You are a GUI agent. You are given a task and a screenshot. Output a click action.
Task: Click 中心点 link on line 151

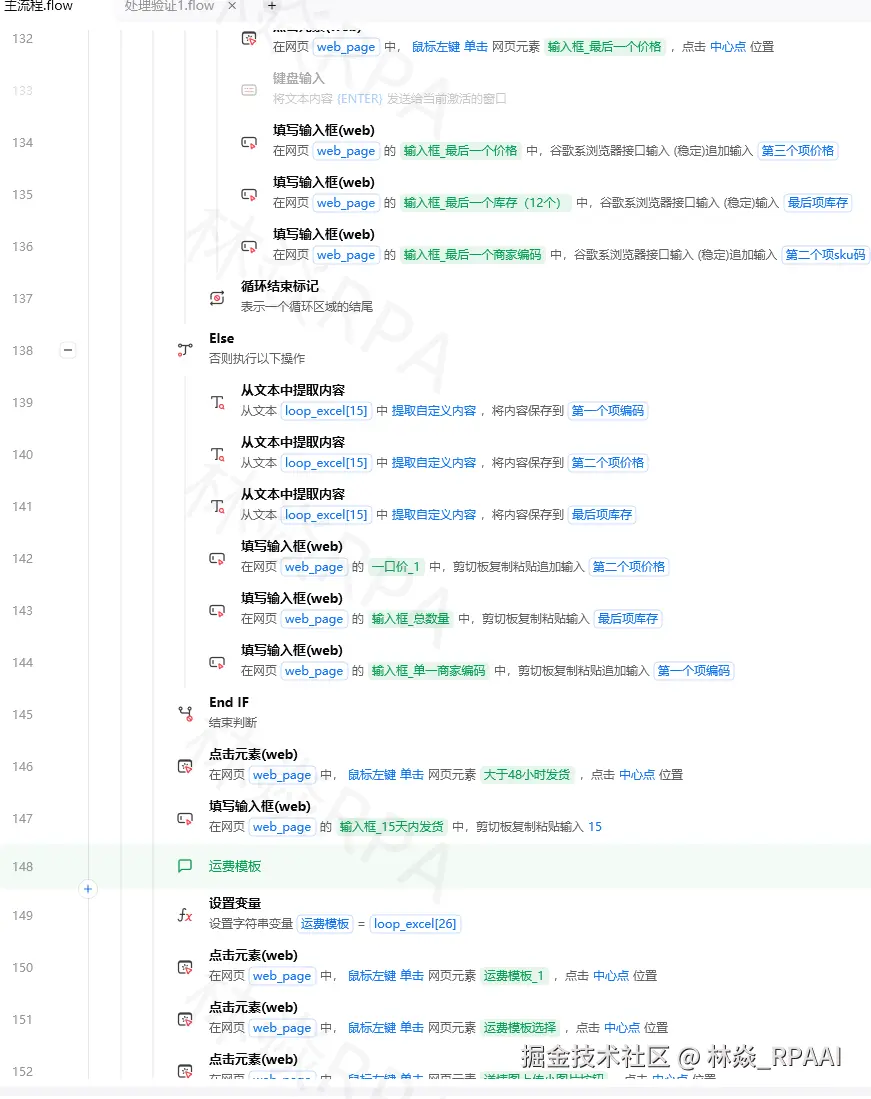(x=622, y=1028)
